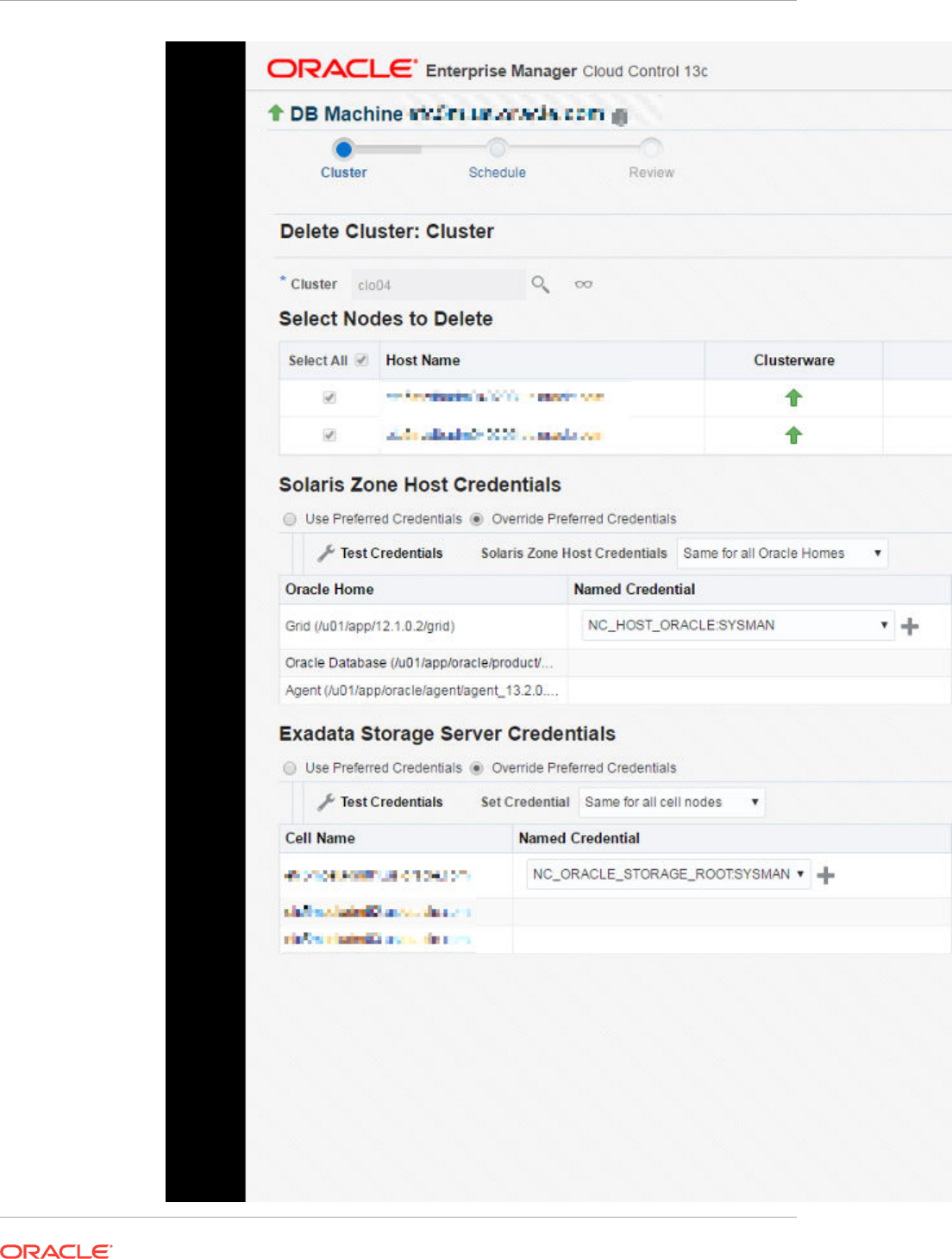Add a named credential for Grid home
The width and height of the screenshot is (952, 1259).
(910, 627)
